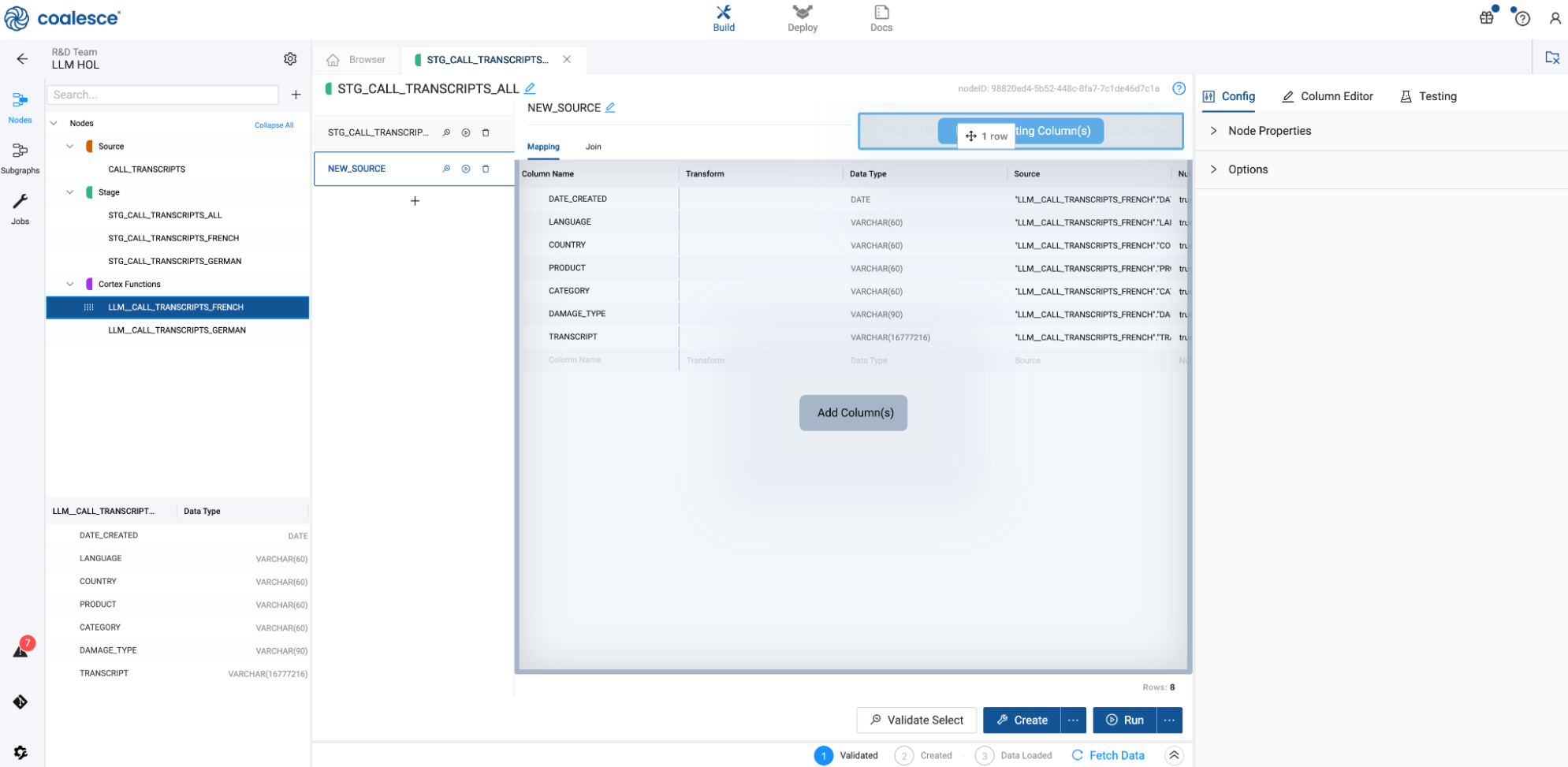Switch to the Join tab
The width and height of the screenshot is (1568, 767).
click(x=593, y=147)
